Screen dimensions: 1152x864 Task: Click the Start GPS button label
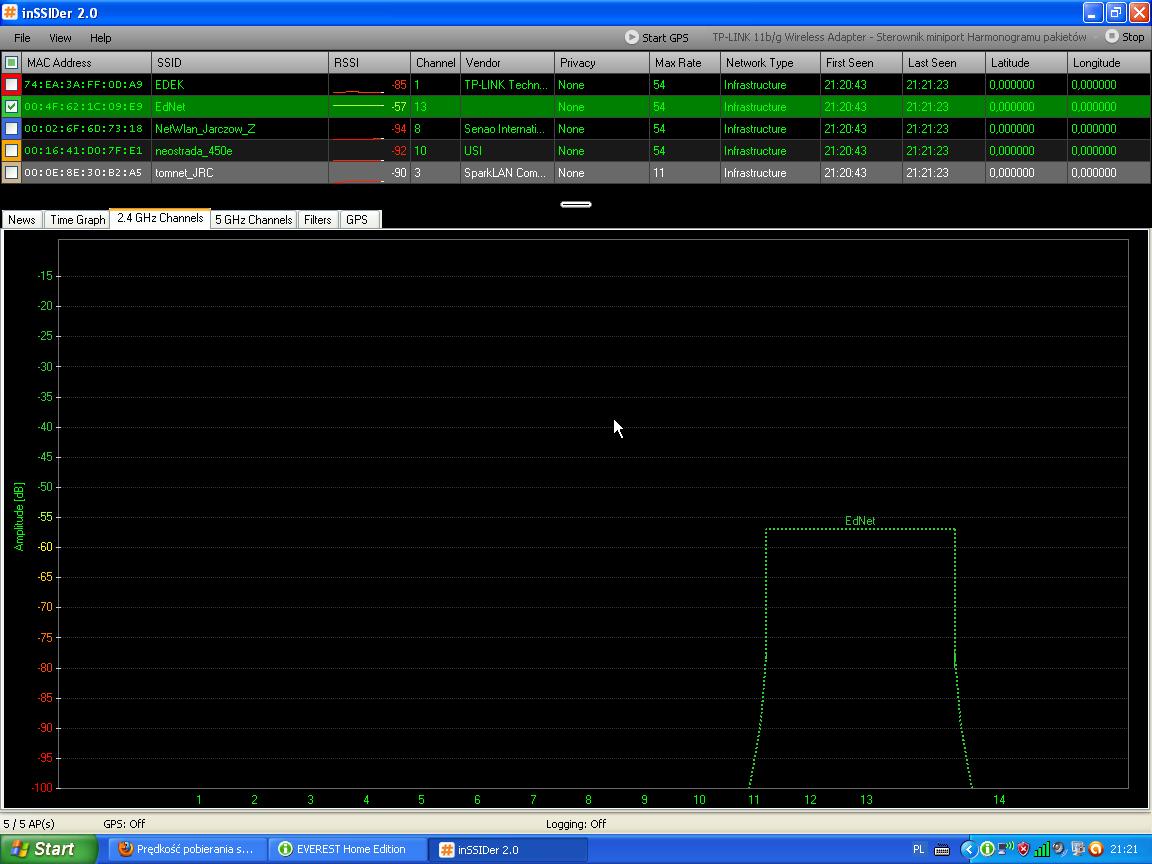pos(665,37)
